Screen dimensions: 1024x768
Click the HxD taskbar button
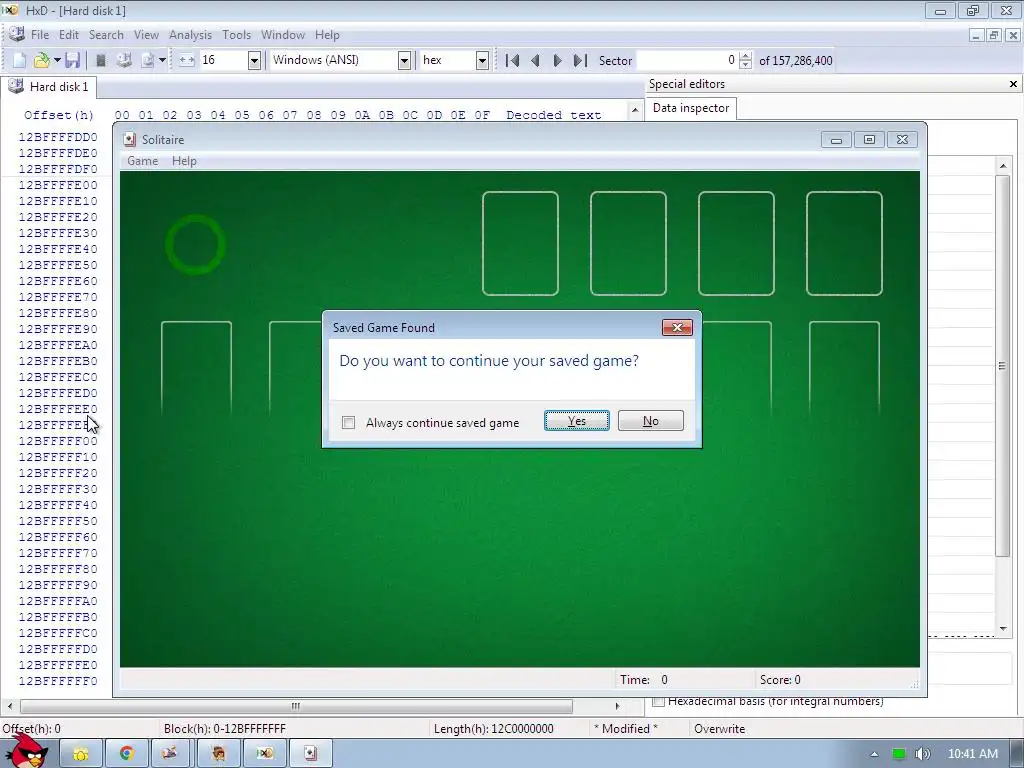[x=264, y=754]
